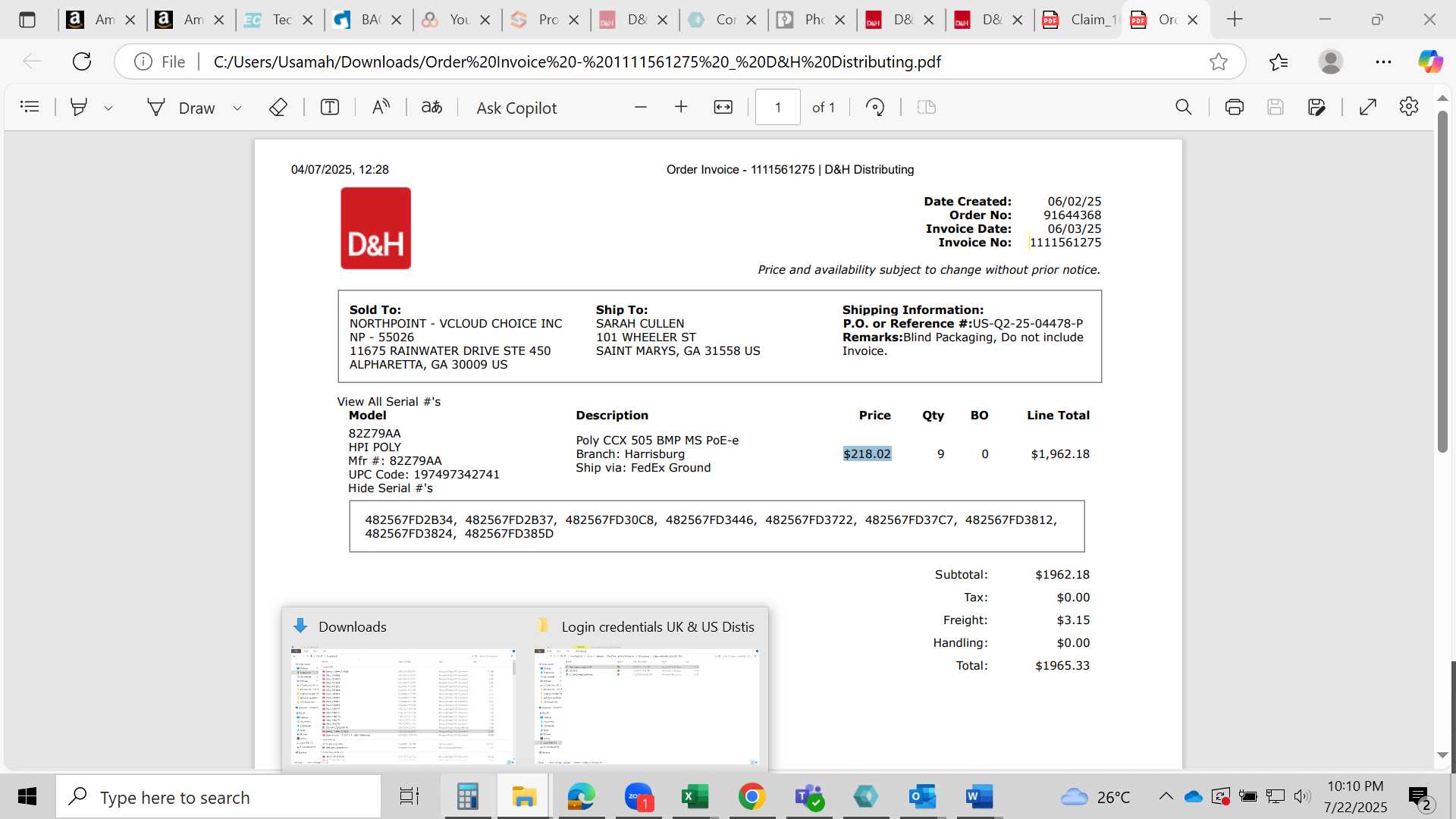Go back to previous page
This screenshot has width=1456, height=819.
[32, 61]
